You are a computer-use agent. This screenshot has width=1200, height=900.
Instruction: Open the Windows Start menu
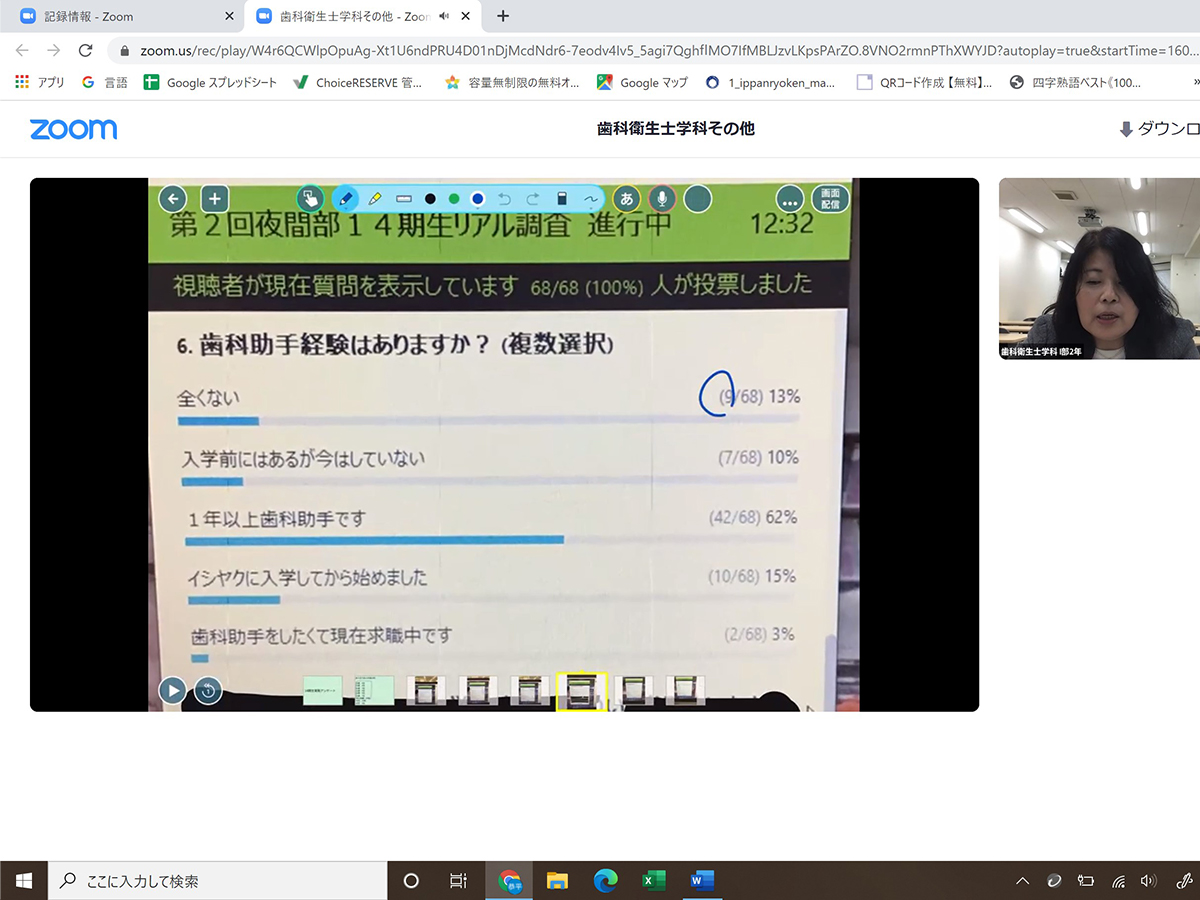(x=24, y=881)
